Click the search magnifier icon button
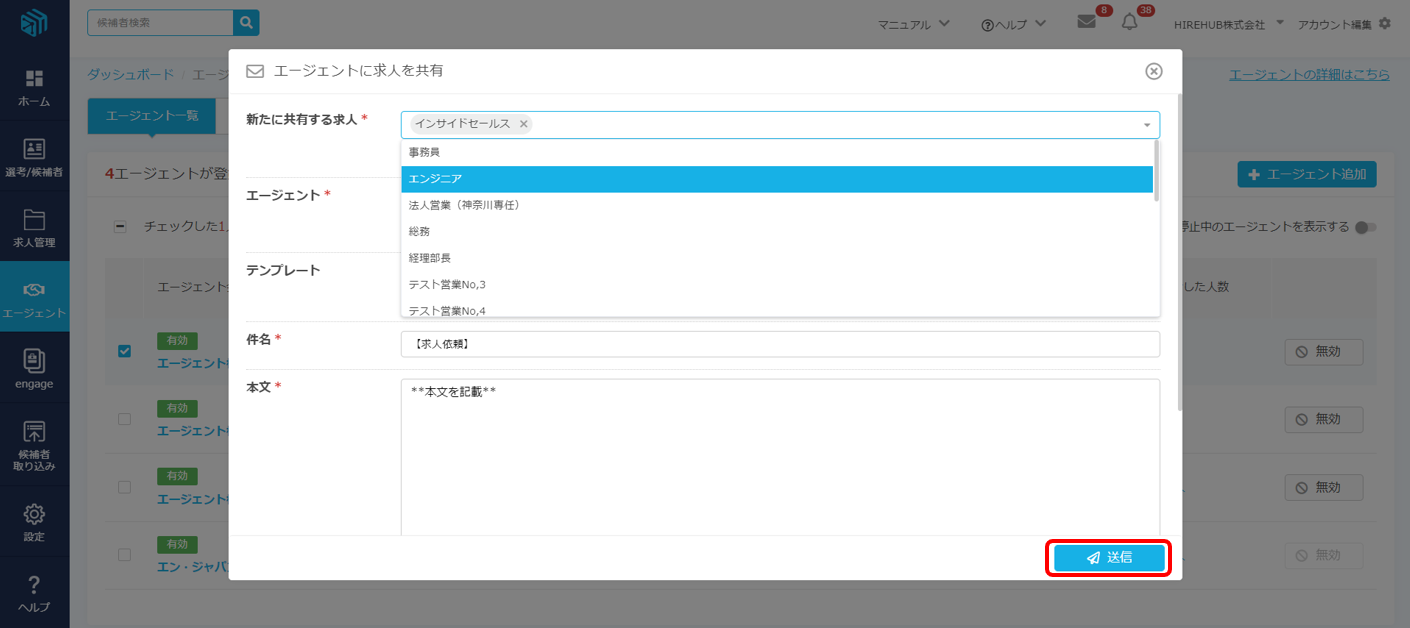 click(x=245, y=22)
